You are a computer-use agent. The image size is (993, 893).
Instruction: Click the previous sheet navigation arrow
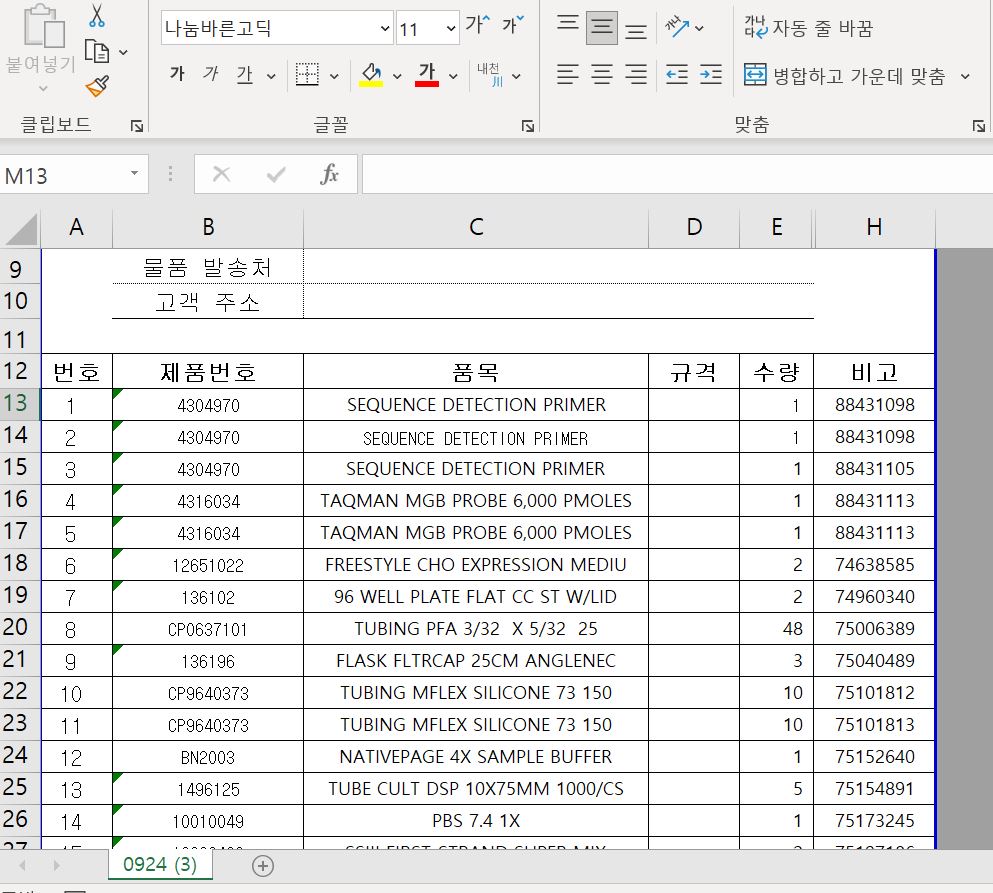coord(23,865)
